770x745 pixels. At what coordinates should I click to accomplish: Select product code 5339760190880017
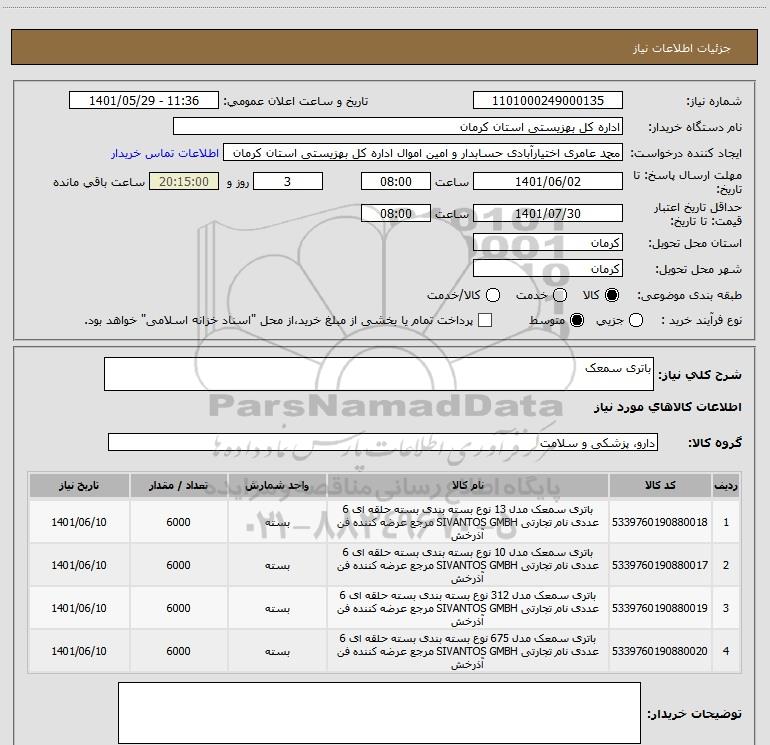660,565
